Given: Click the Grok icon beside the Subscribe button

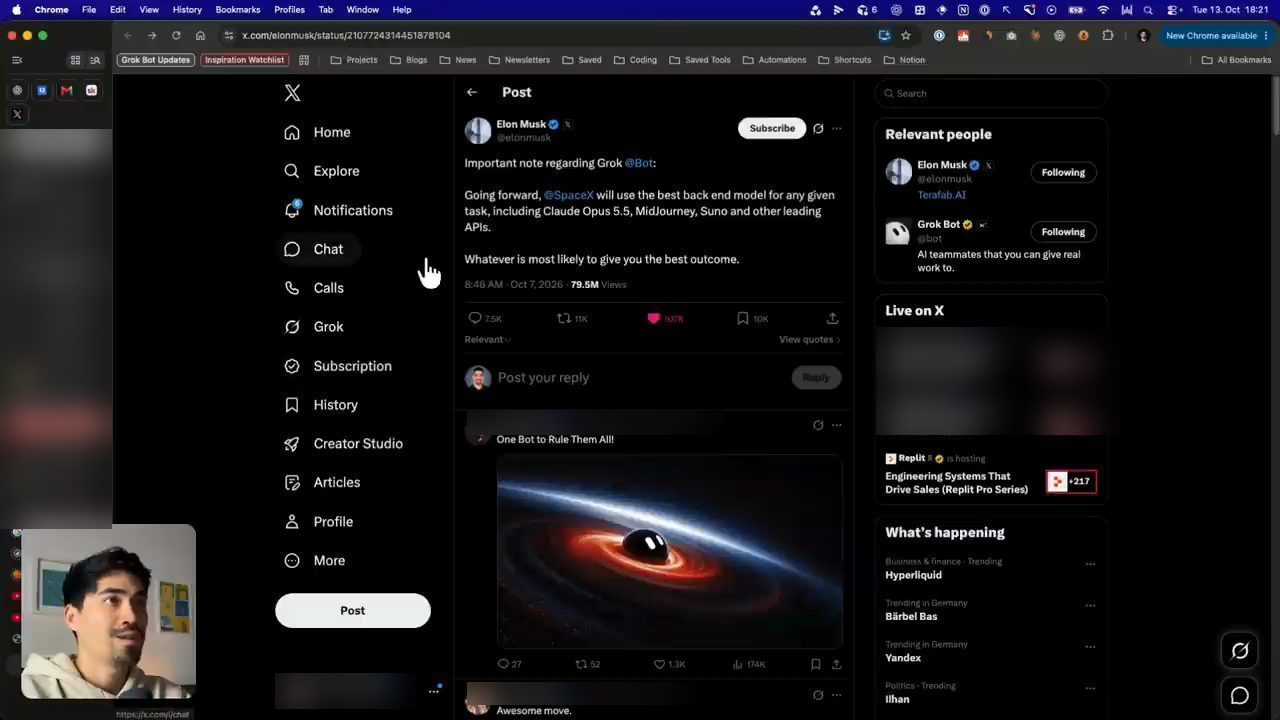Looking at the screenshot, I should (x=818, y=128).
